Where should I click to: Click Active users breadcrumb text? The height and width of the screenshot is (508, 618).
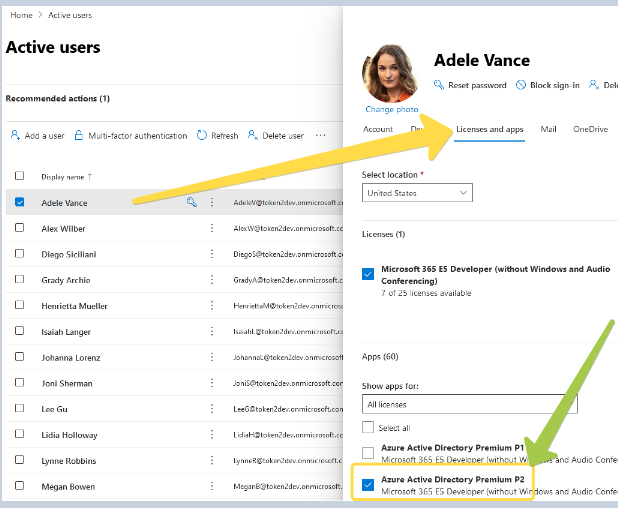coord(70,15)
